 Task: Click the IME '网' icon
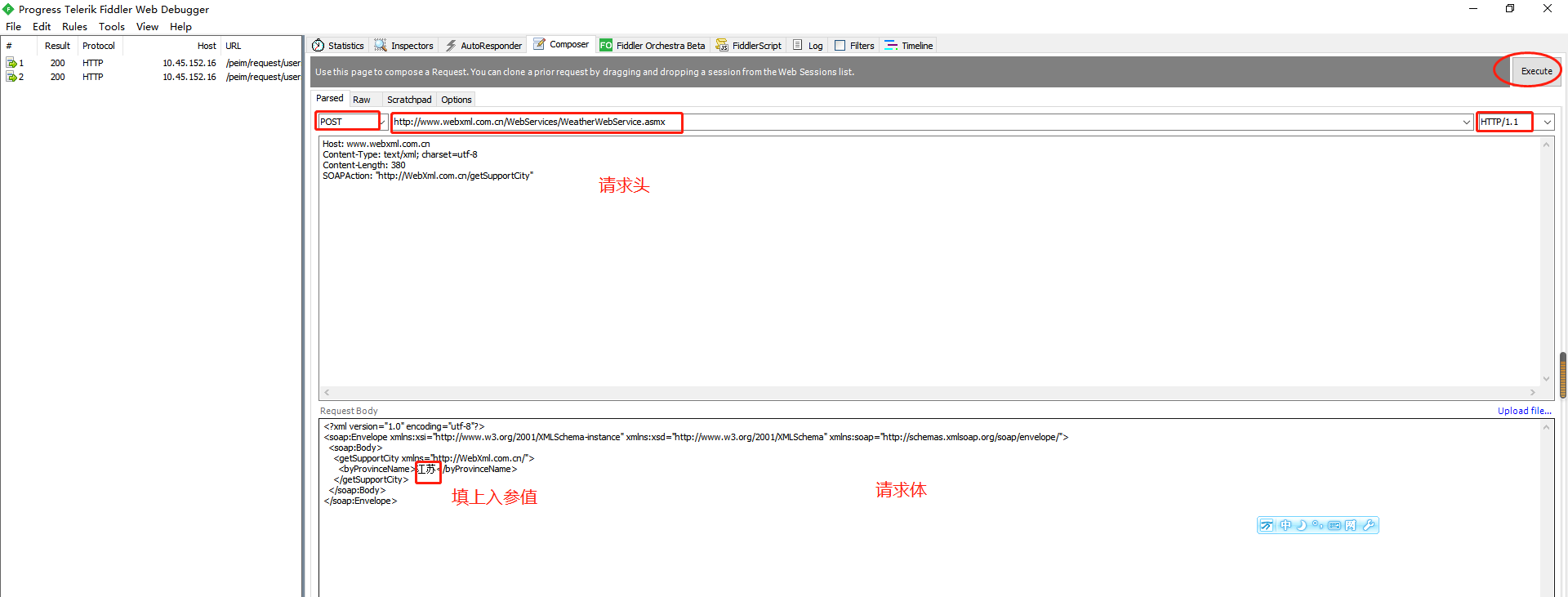click(1350, 525)
